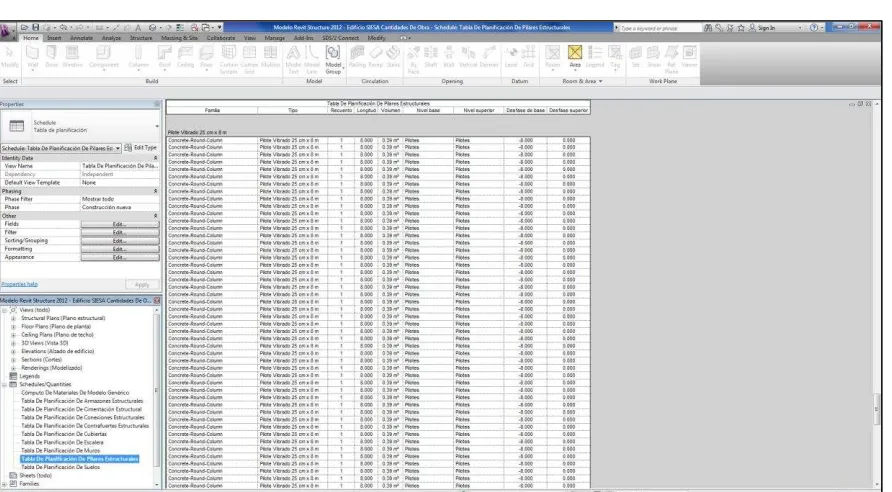Viewport: 892px width, 492px height.
Task: Switch to the Manage ribbon tab
Action: 274,38
